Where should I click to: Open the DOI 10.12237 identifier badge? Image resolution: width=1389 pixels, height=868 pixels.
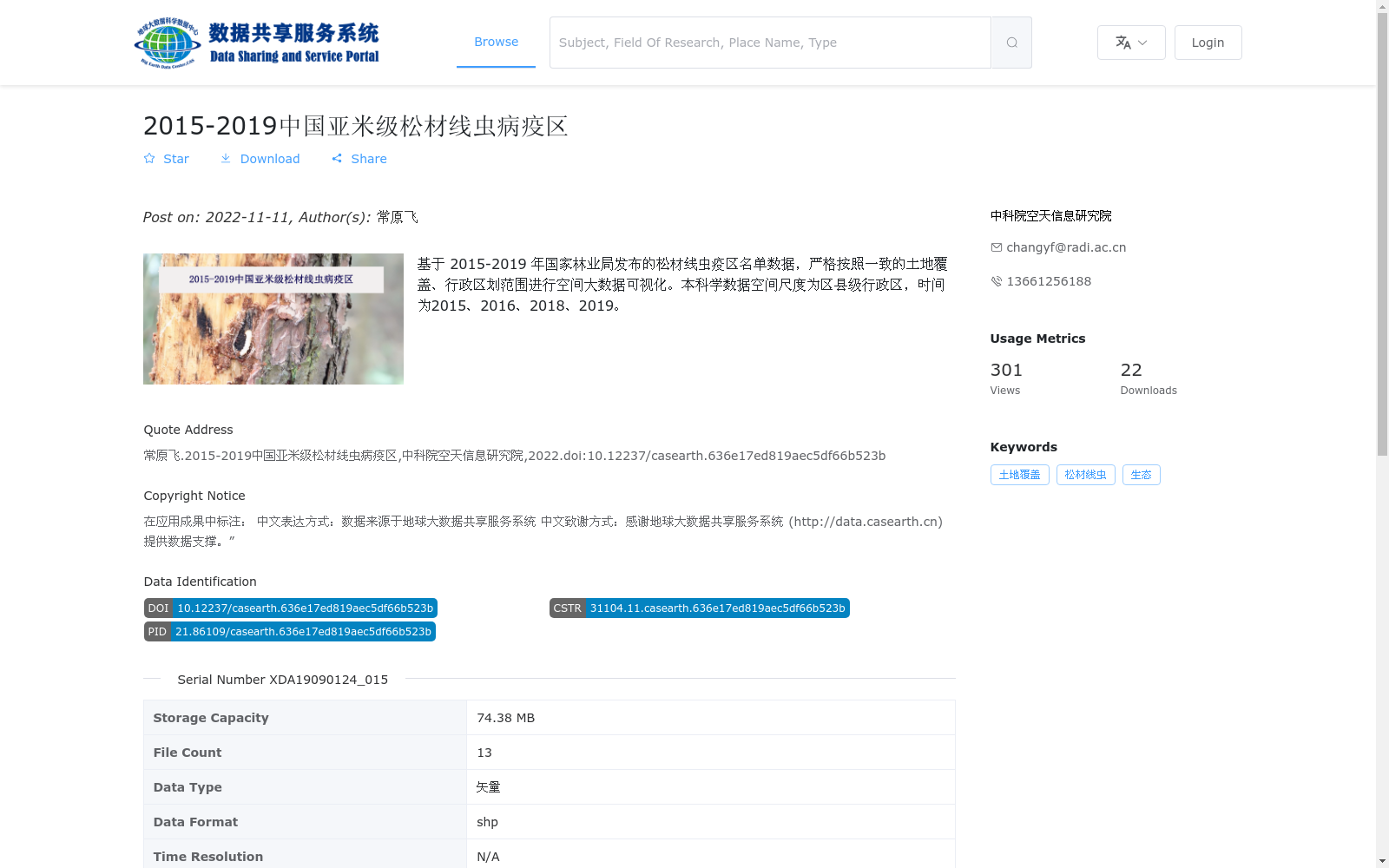coord(291,608)
